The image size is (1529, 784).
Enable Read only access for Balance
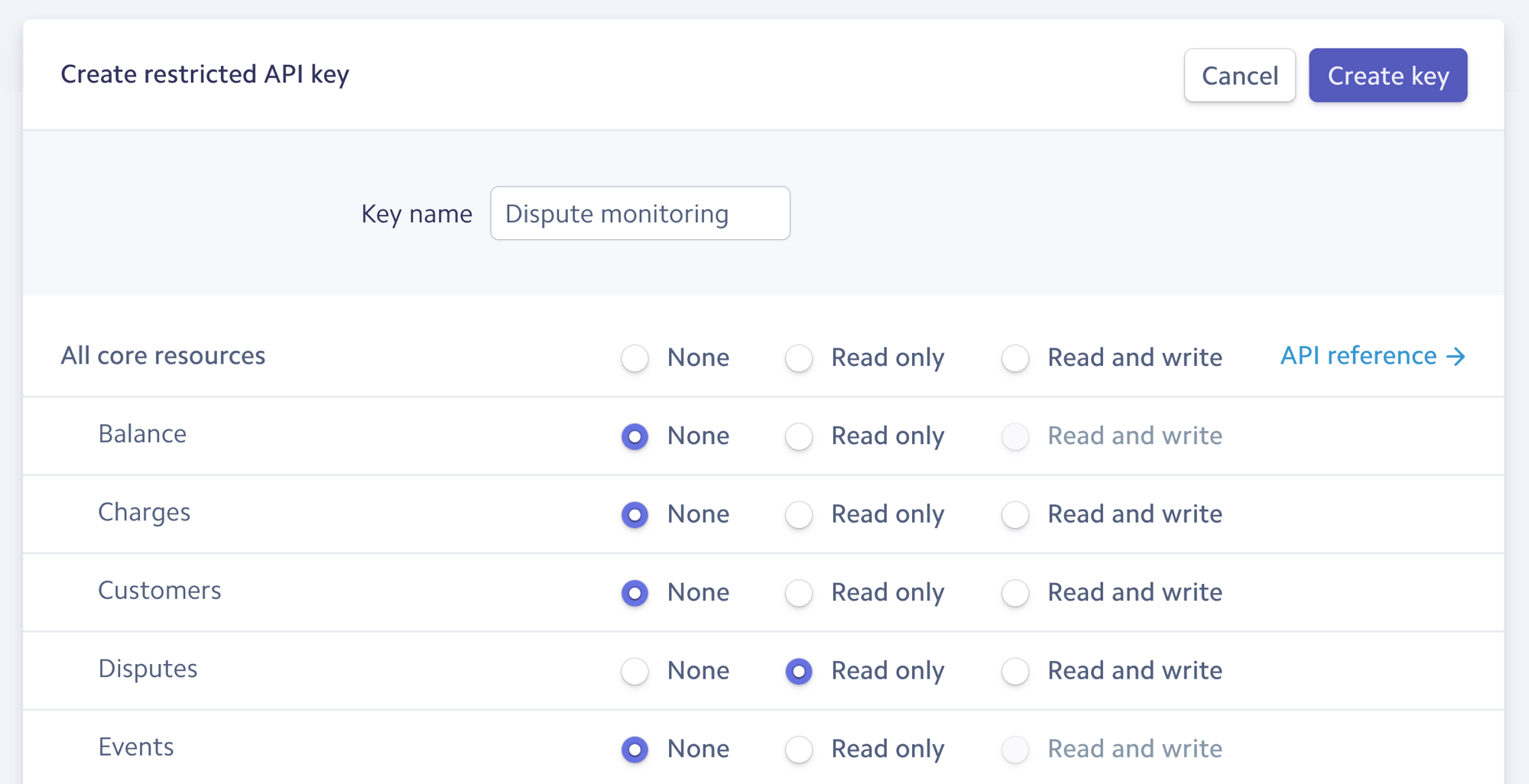(798, 436)
